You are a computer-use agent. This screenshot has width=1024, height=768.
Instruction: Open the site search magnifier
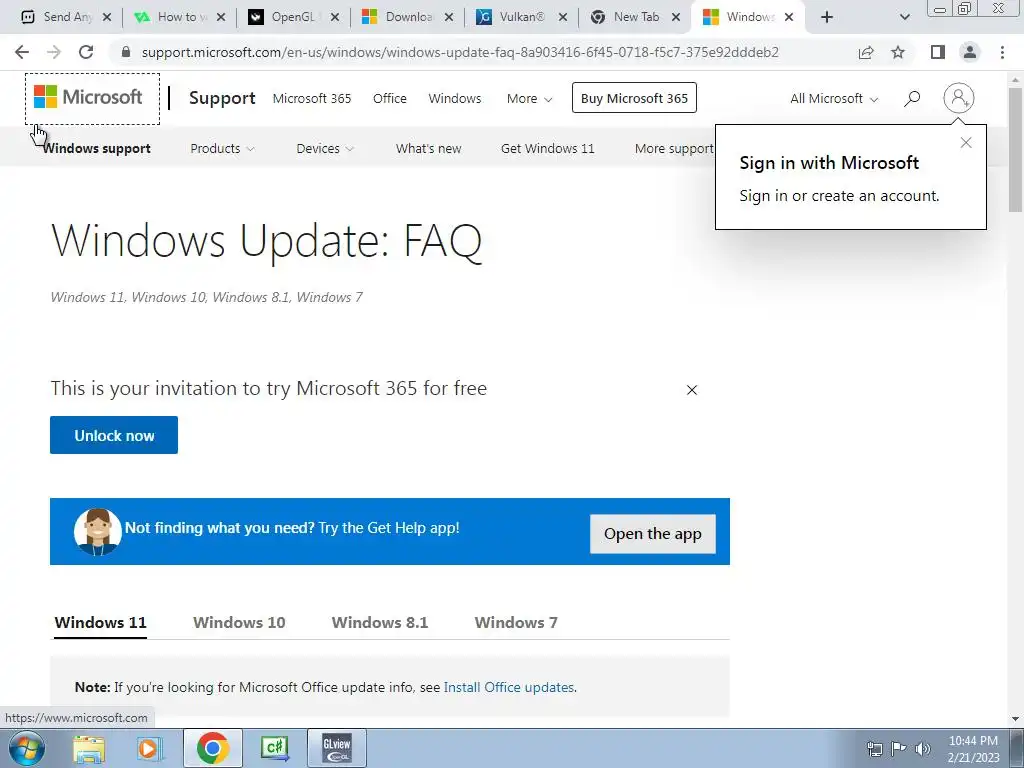pos(912,99)
